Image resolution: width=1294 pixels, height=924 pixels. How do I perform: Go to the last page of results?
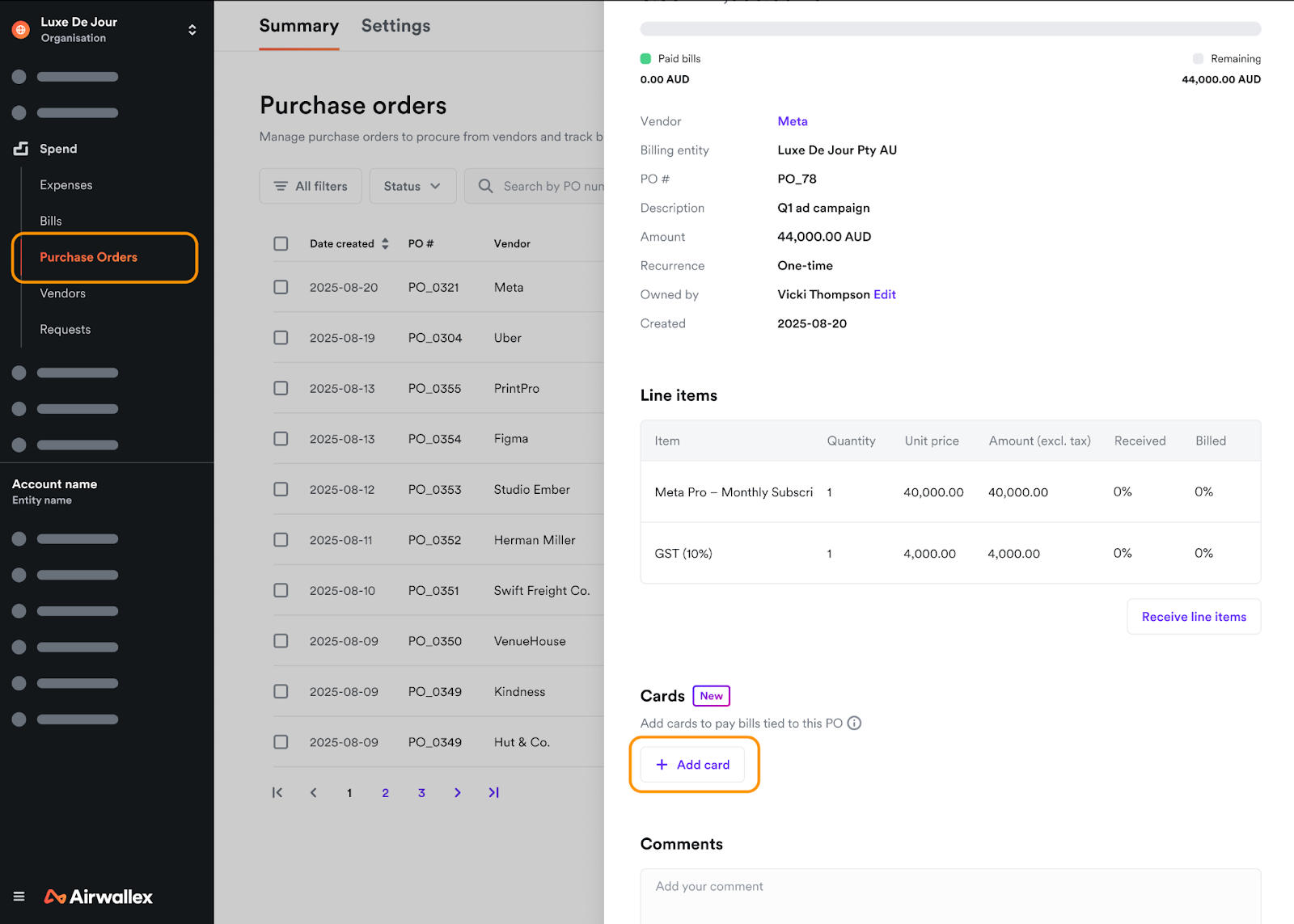(493, 793)
